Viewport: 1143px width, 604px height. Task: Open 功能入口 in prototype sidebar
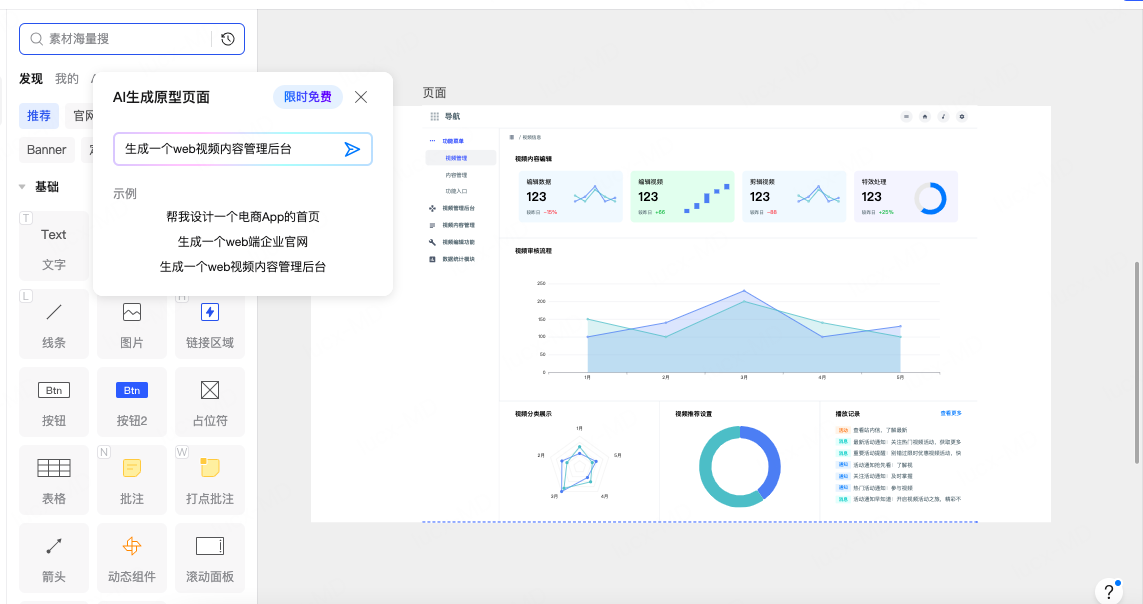coord(456,192)
